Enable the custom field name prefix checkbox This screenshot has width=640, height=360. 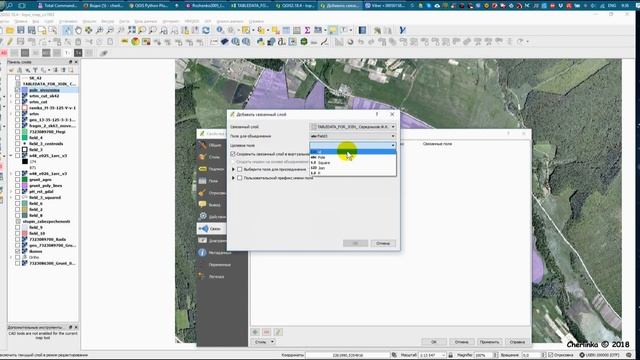pos(240,178)
